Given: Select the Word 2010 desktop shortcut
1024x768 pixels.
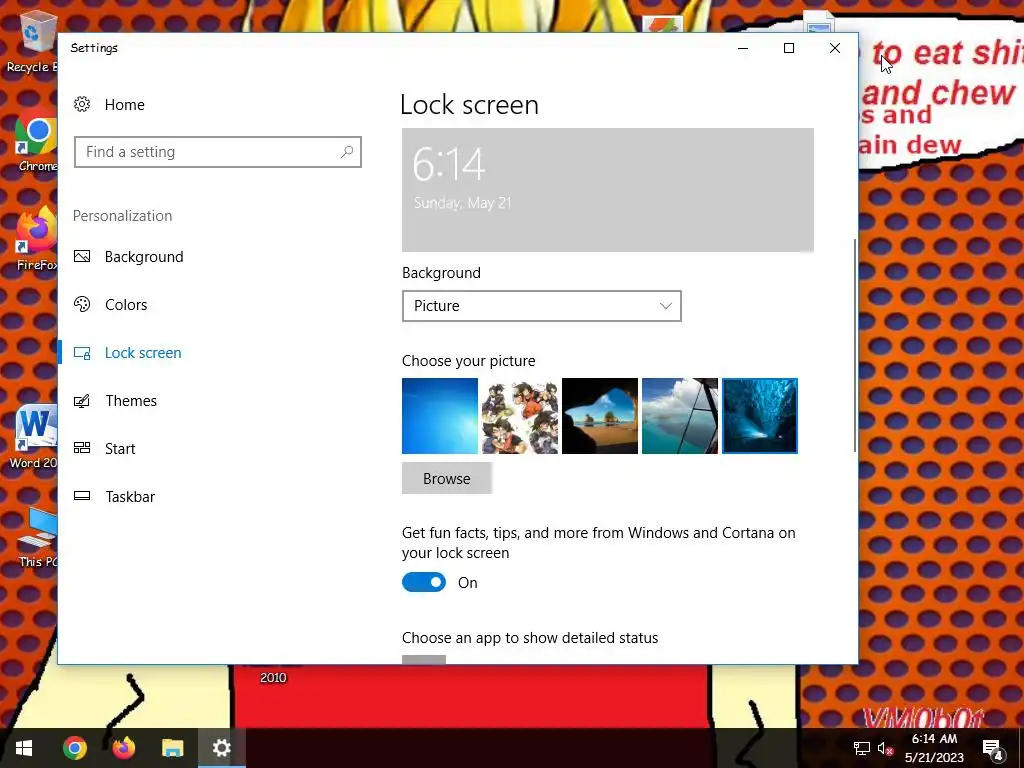Looking at the screenshot, I should point(33,437).
